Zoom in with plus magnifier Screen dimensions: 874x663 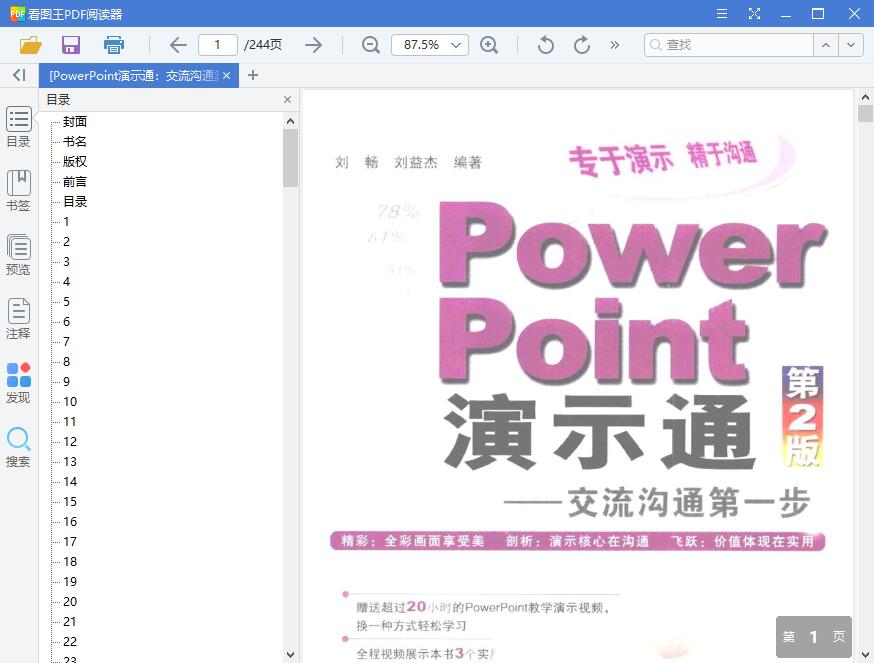pos(489,45)
